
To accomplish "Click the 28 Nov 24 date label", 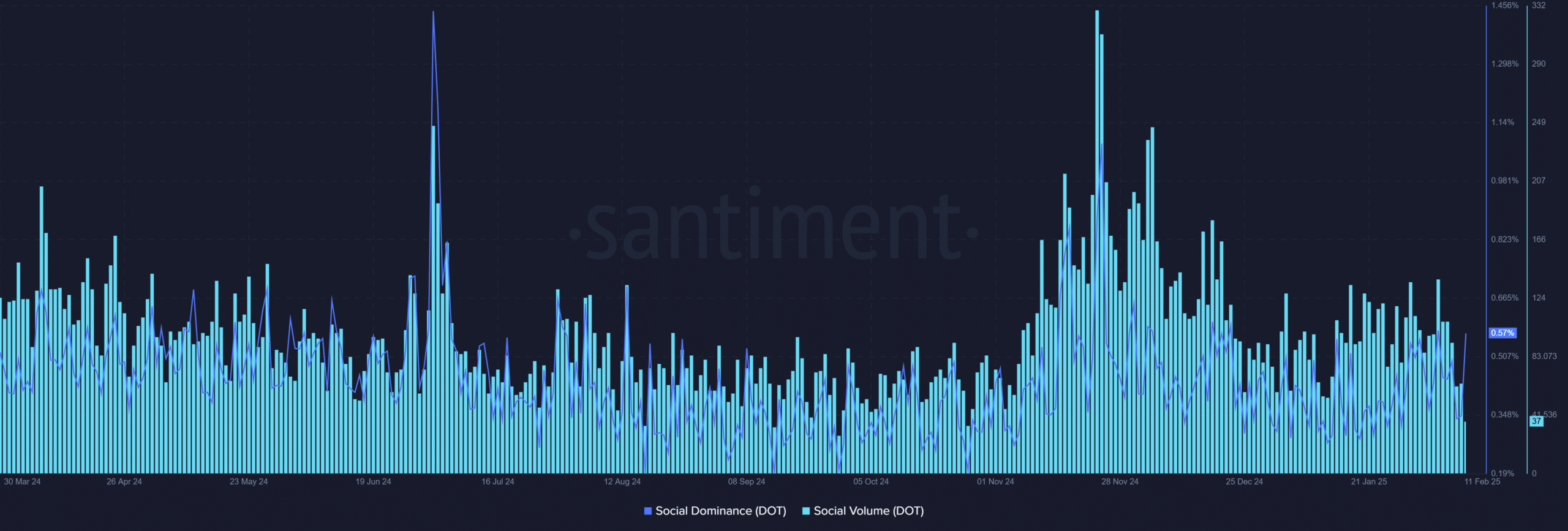I will pos(1120,481).
